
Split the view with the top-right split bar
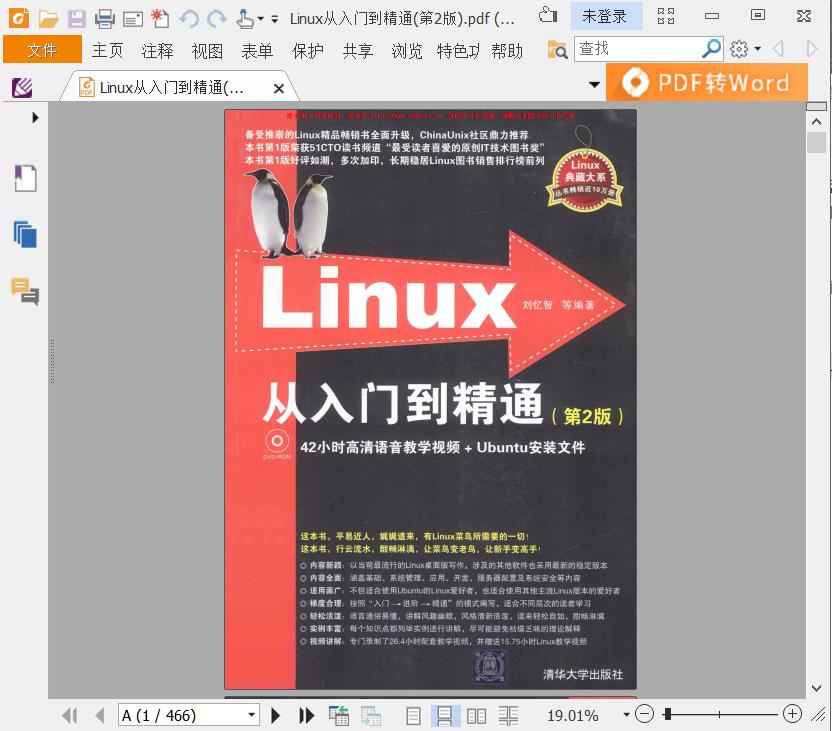tap(816, 106)
